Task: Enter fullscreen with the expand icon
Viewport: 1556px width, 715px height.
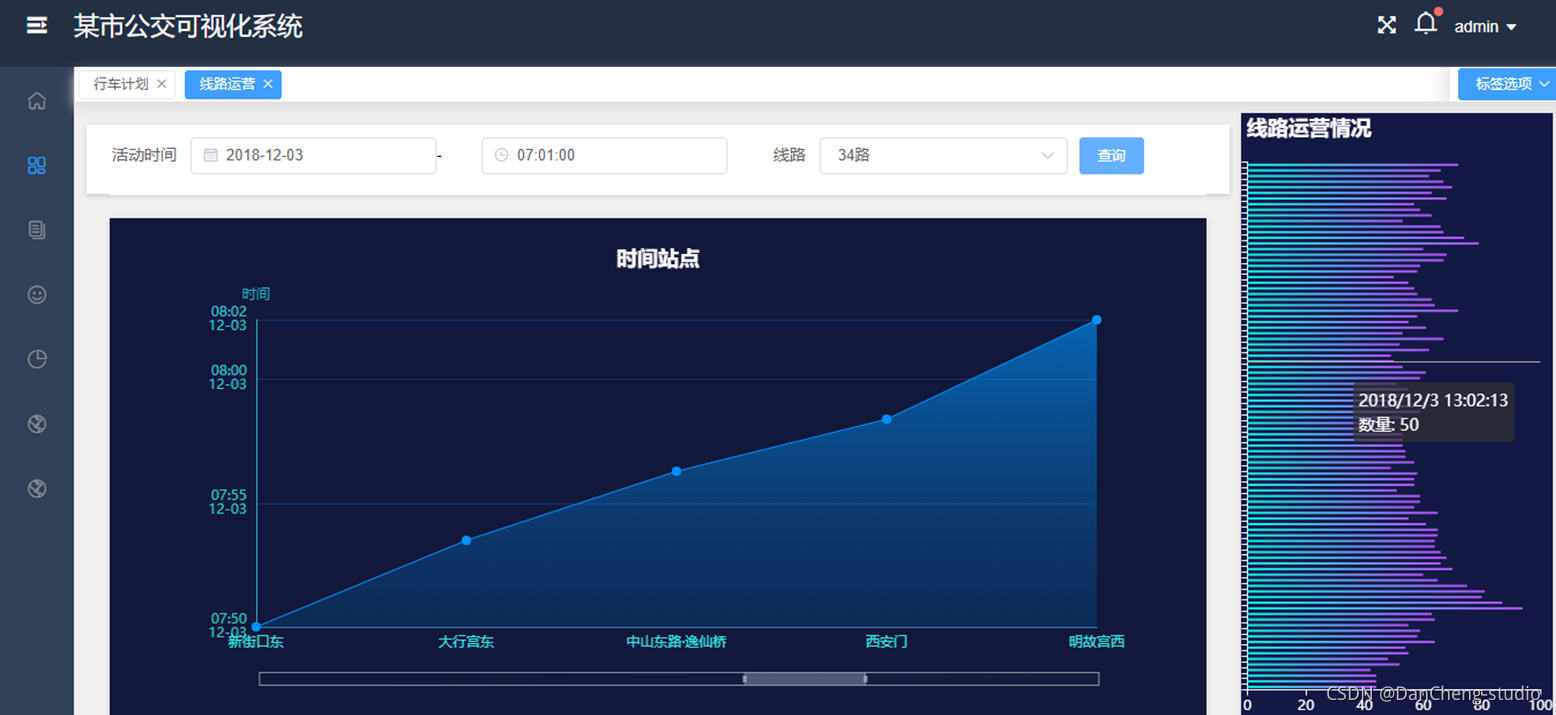Action: (1386, 26)
